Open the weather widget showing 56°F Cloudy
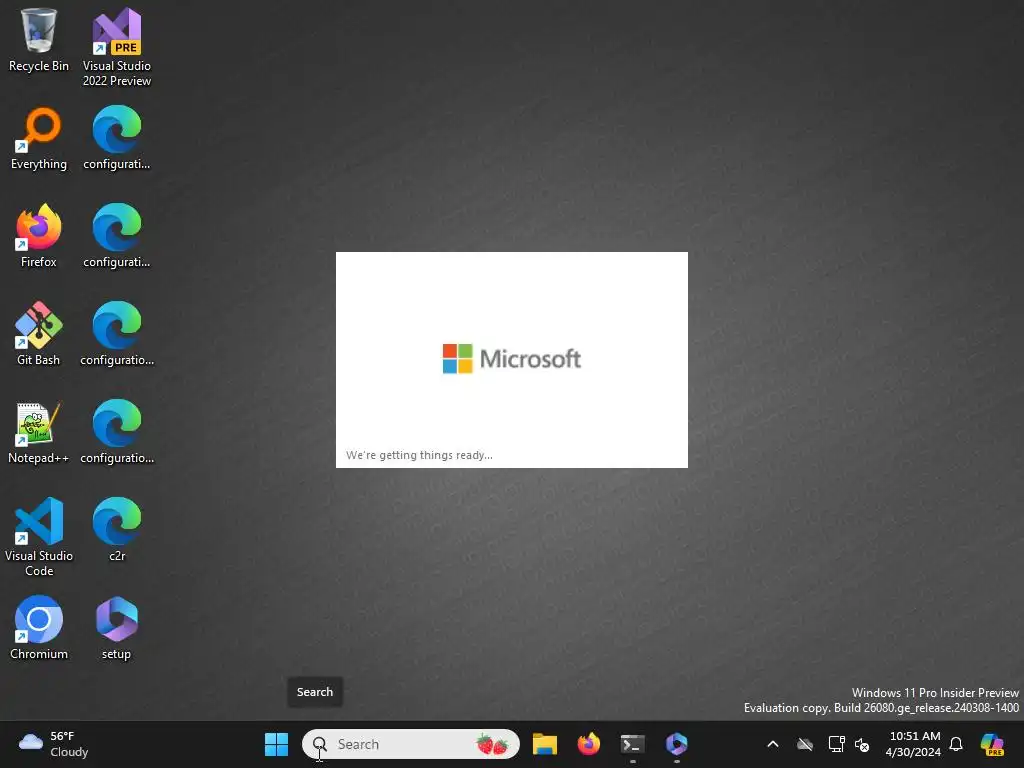Image resolution: width=1024 pixels, height=768 pixels. point(54,744)
